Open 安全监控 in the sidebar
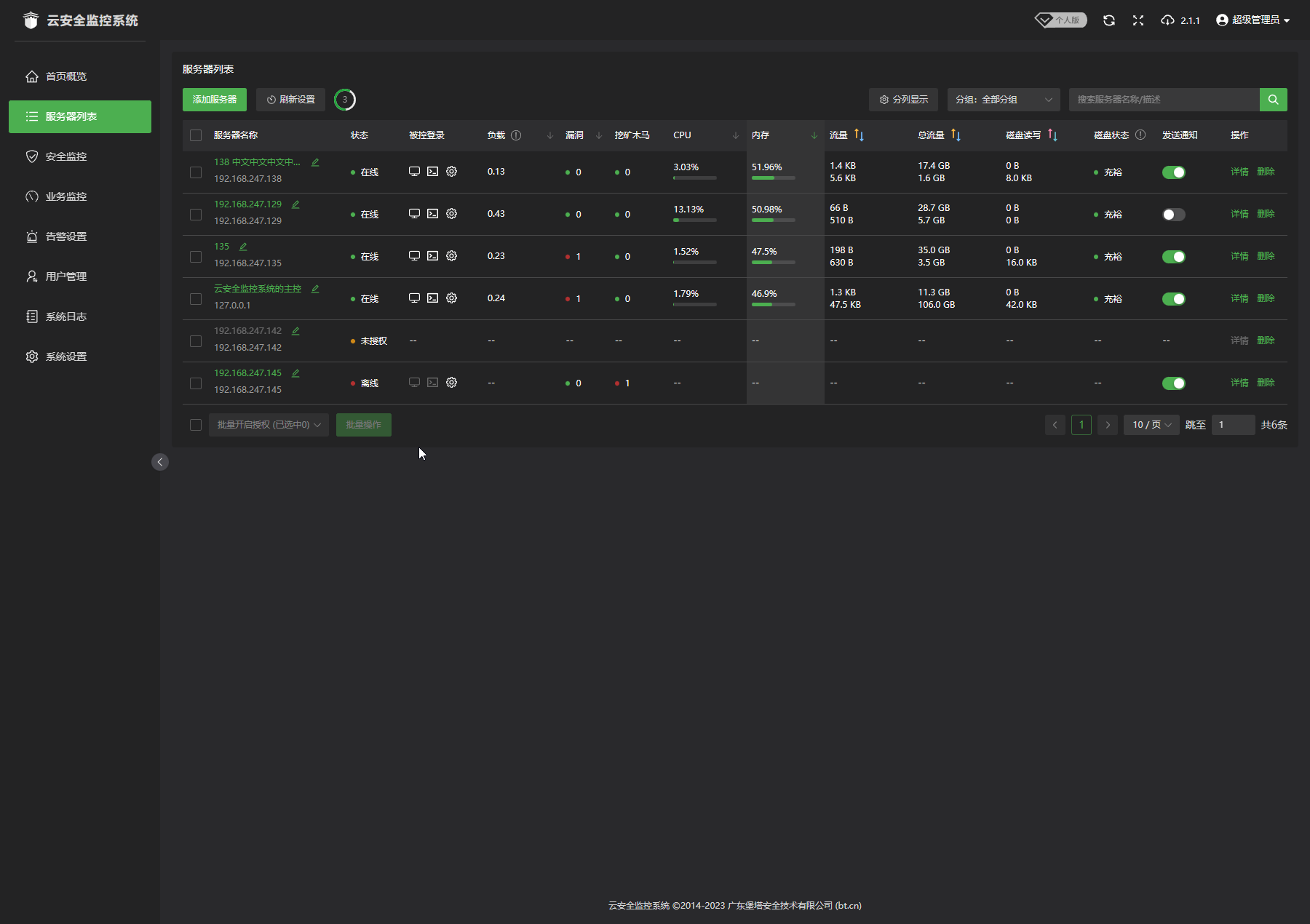This screenshot has height=924, width=1310. 66,156
